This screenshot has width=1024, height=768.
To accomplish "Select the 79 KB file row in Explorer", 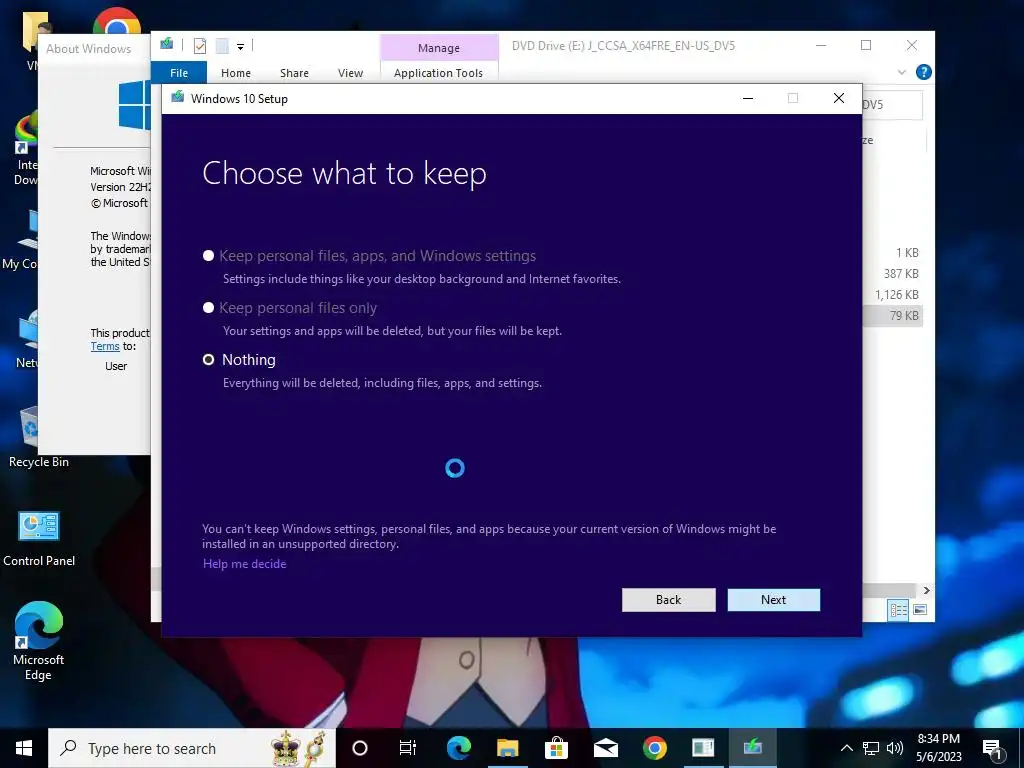I will [892, 315].
